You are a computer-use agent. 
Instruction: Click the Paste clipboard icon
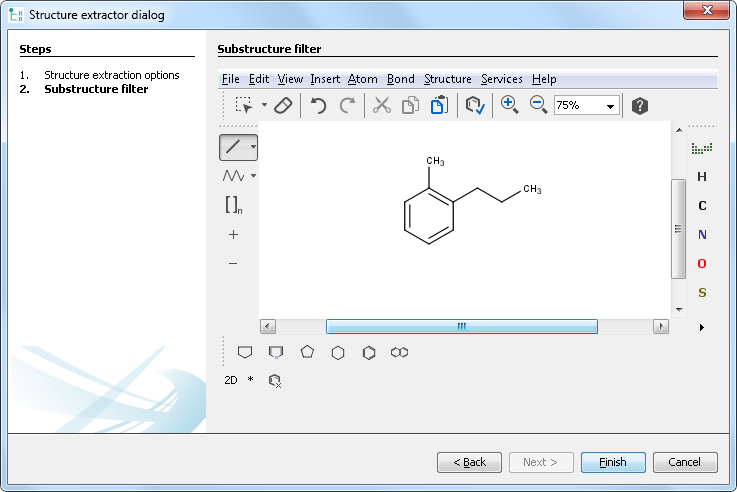[x=438, y=105]
